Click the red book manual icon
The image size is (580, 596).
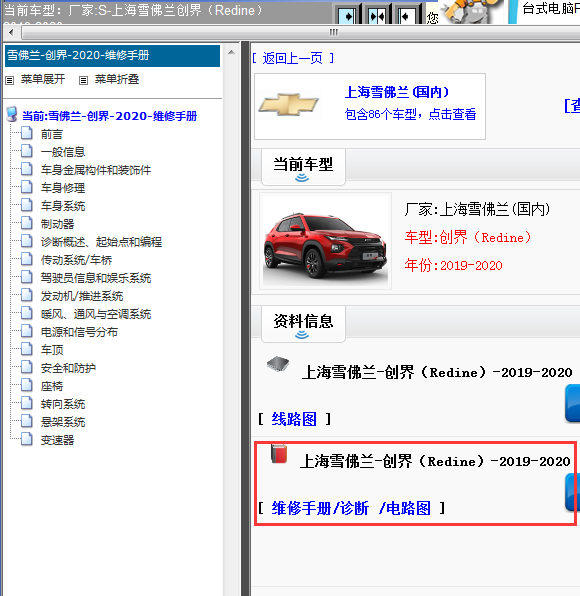click(279, 454)
